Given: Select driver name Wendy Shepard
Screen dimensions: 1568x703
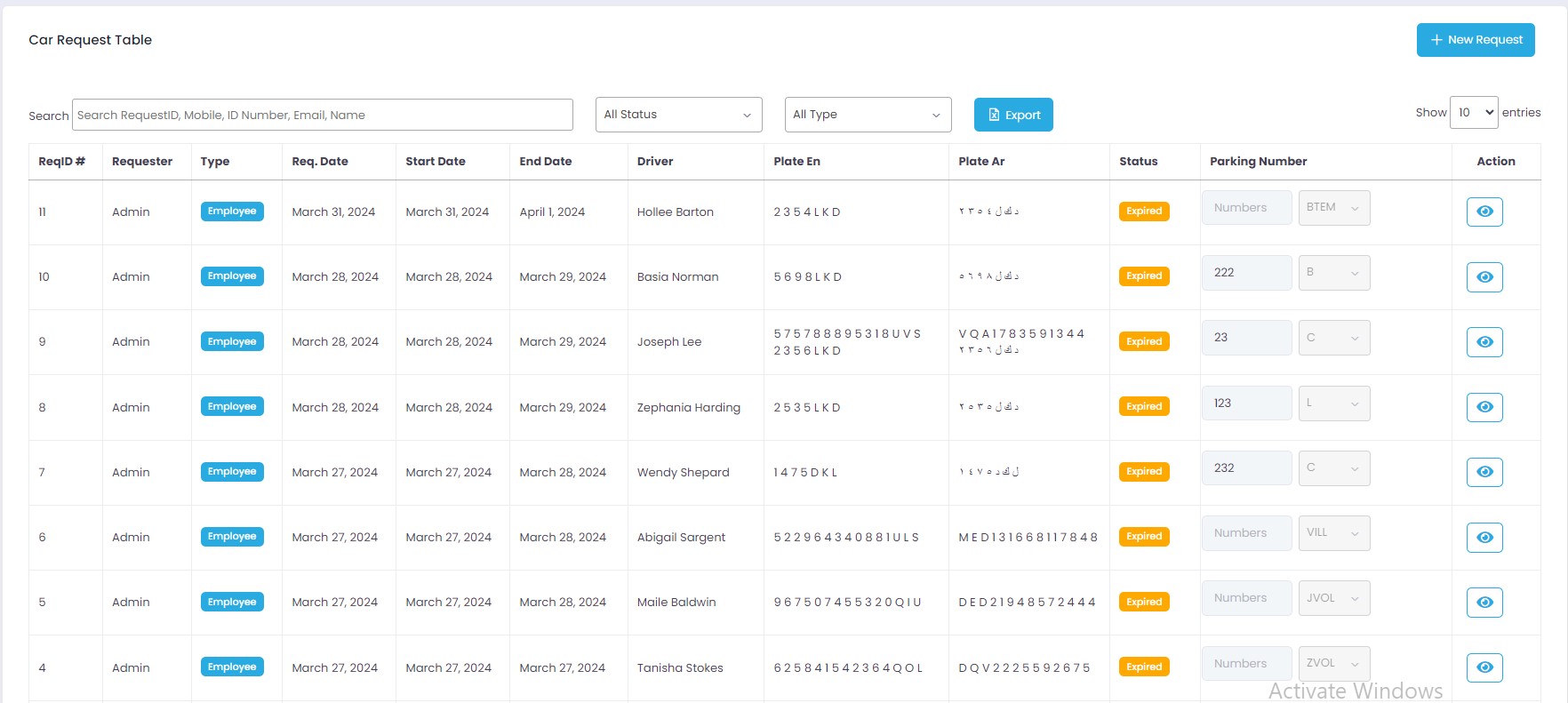Looking at the screenshot, I should [683, 473].
